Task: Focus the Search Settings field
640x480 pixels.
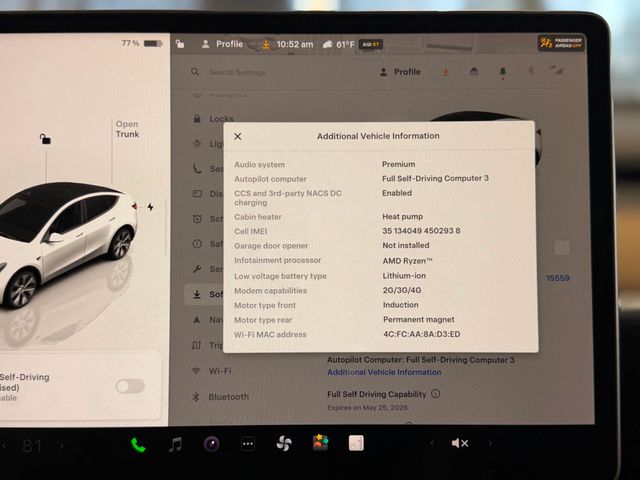Action: pos(237,72)
